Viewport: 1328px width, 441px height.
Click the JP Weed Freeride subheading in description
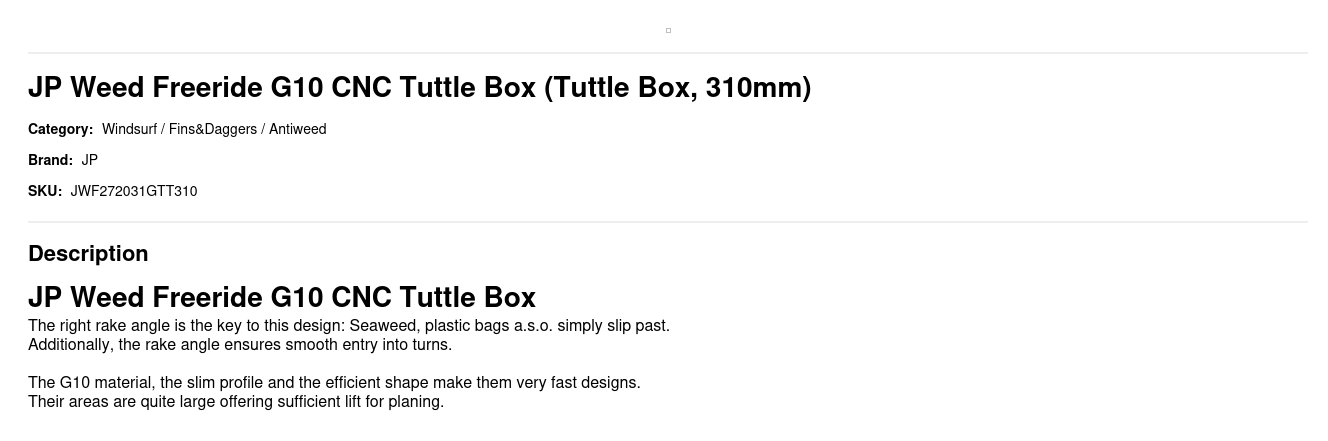pyautogui.click(x=282, y=298)
